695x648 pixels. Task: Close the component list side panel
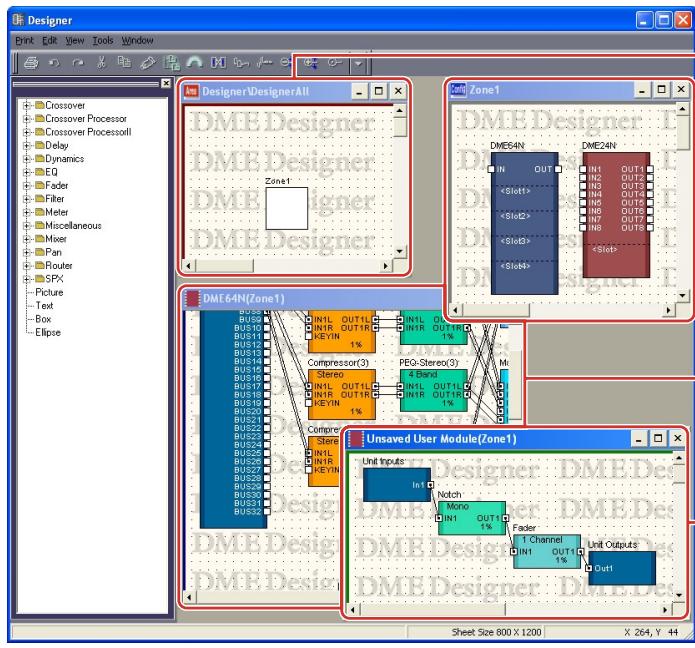pos(166,83)
